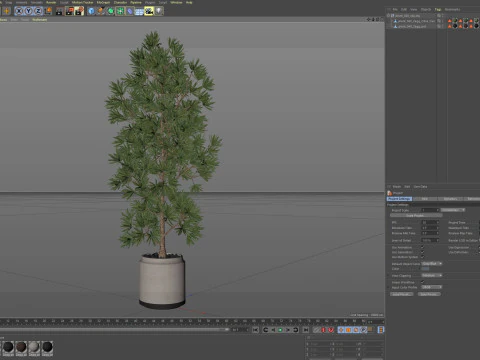Toggle position keyframe recording icon

coord(341,330)
